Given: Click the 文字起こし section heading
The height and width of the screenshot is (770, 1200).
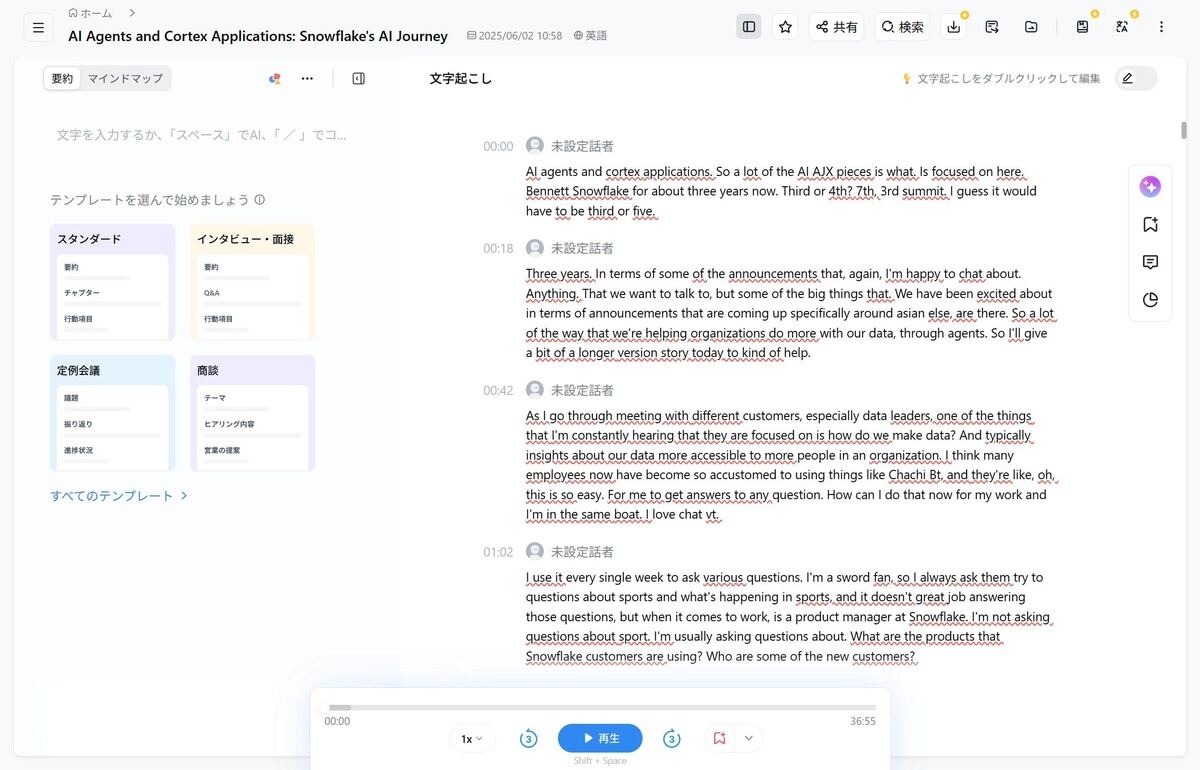Looking at the screenshot, I should [x=461, y=79].
